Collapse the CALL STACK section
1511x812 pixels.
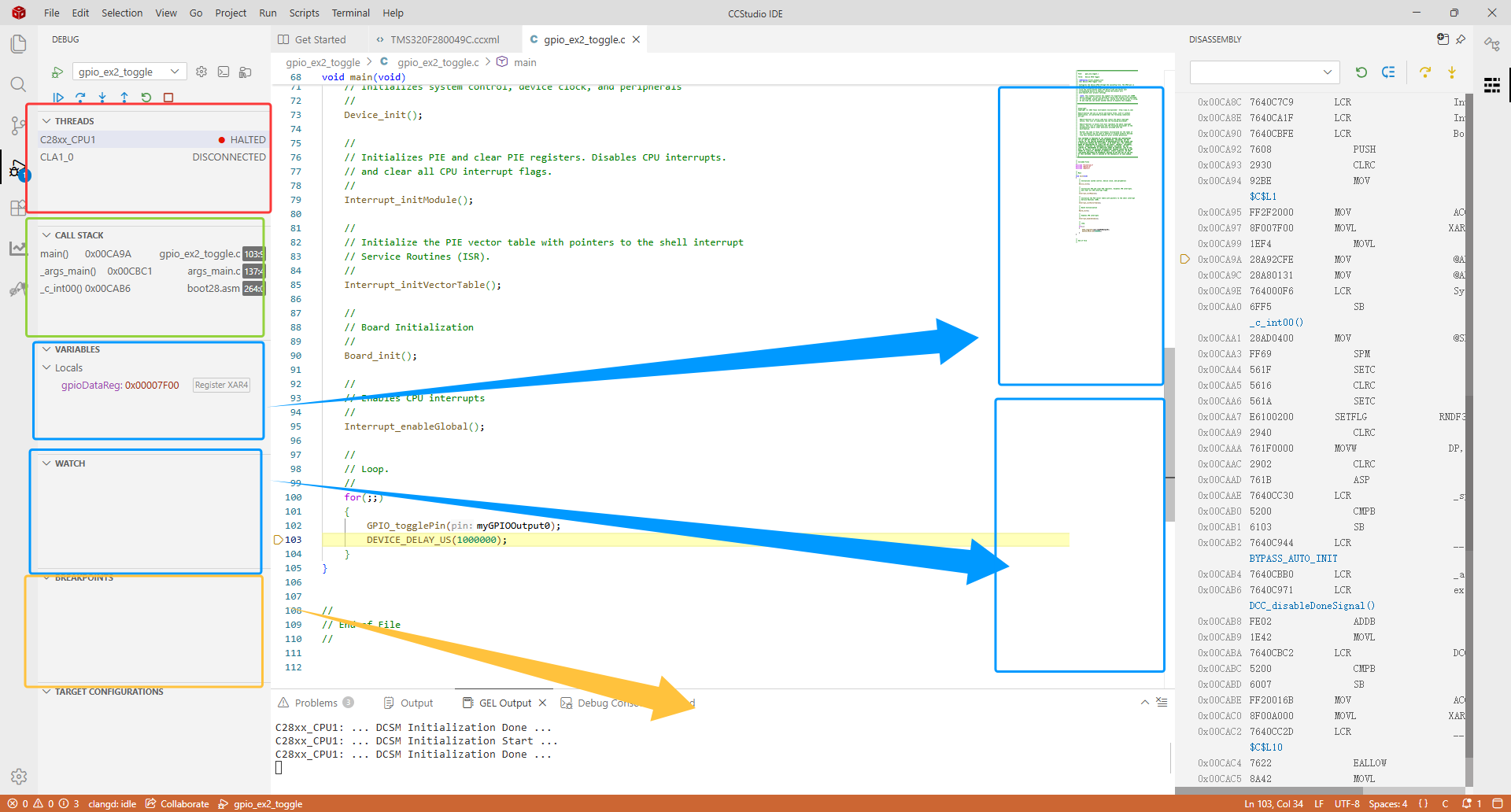coord(46,235)
